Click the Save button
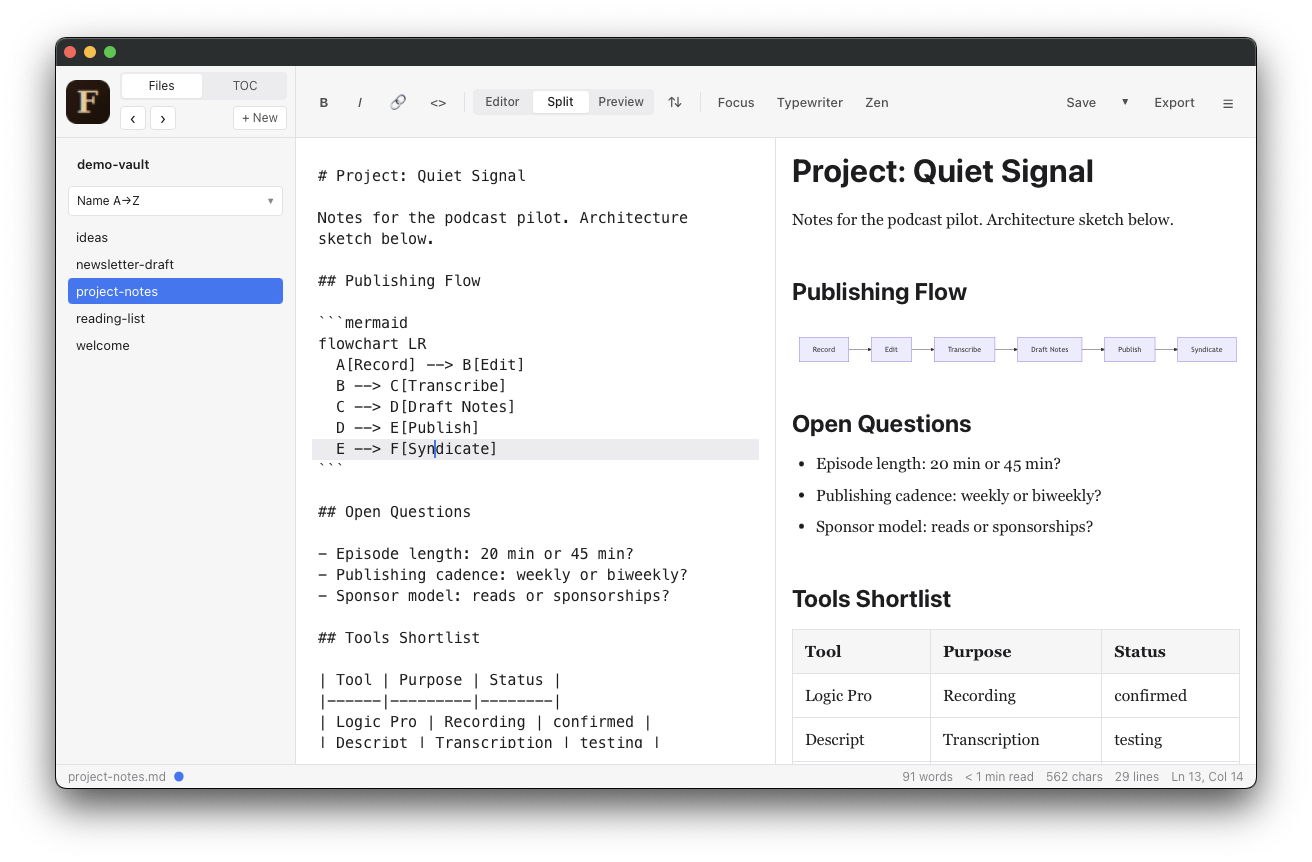 [x=1081, y=102]
